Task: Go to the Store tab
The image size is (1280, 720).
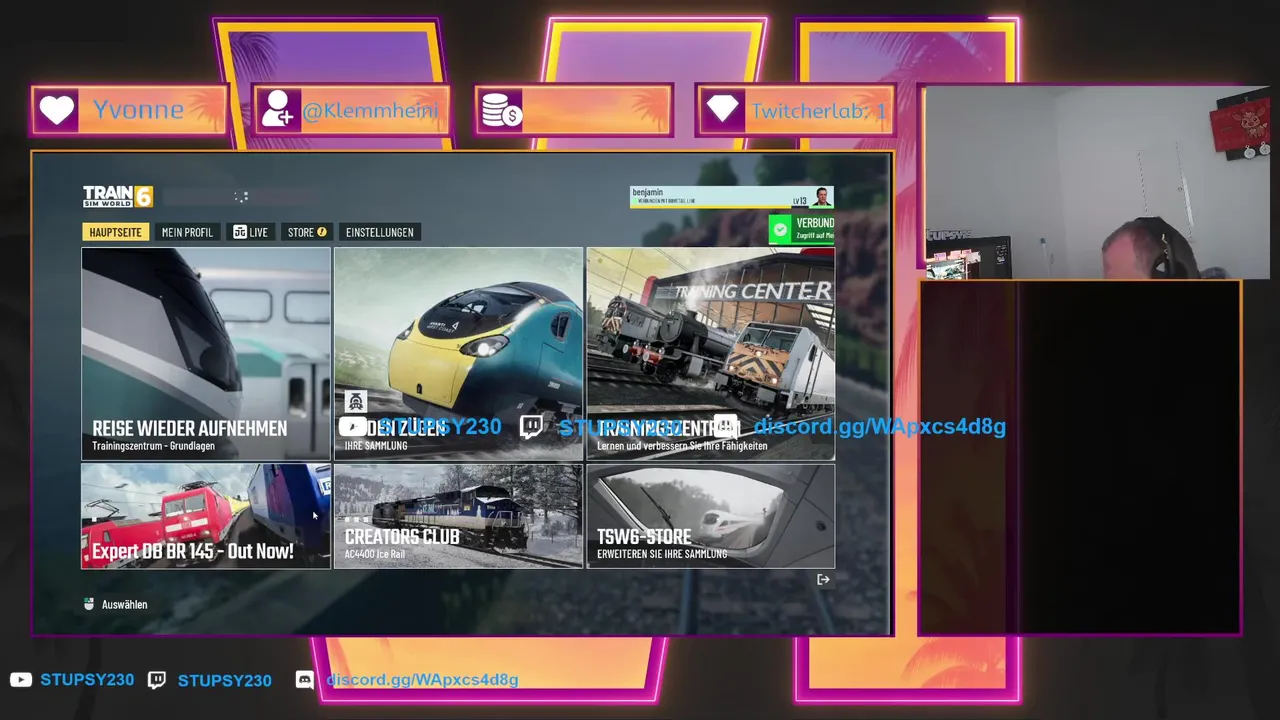Action: tap(307, 232)
